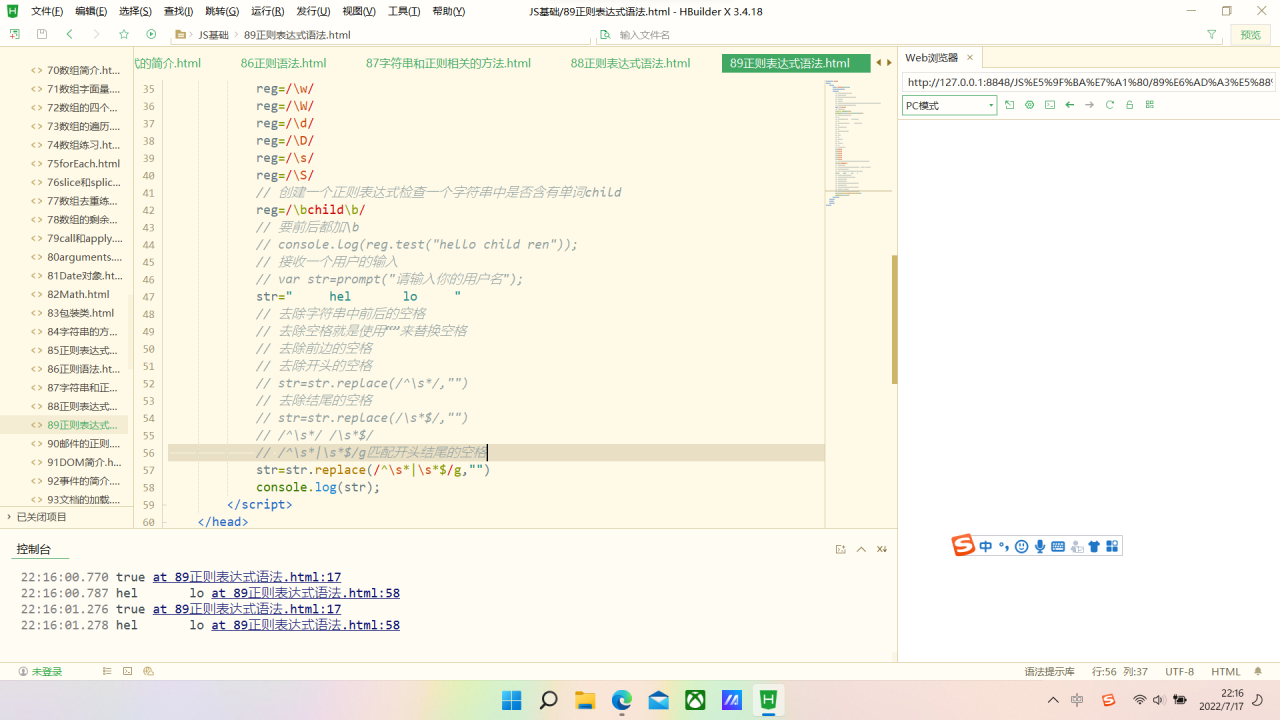The width and height of the screenshot is (1280, 720).
Task: Click the notification bell in status bar
Action: coord(1258,672)
